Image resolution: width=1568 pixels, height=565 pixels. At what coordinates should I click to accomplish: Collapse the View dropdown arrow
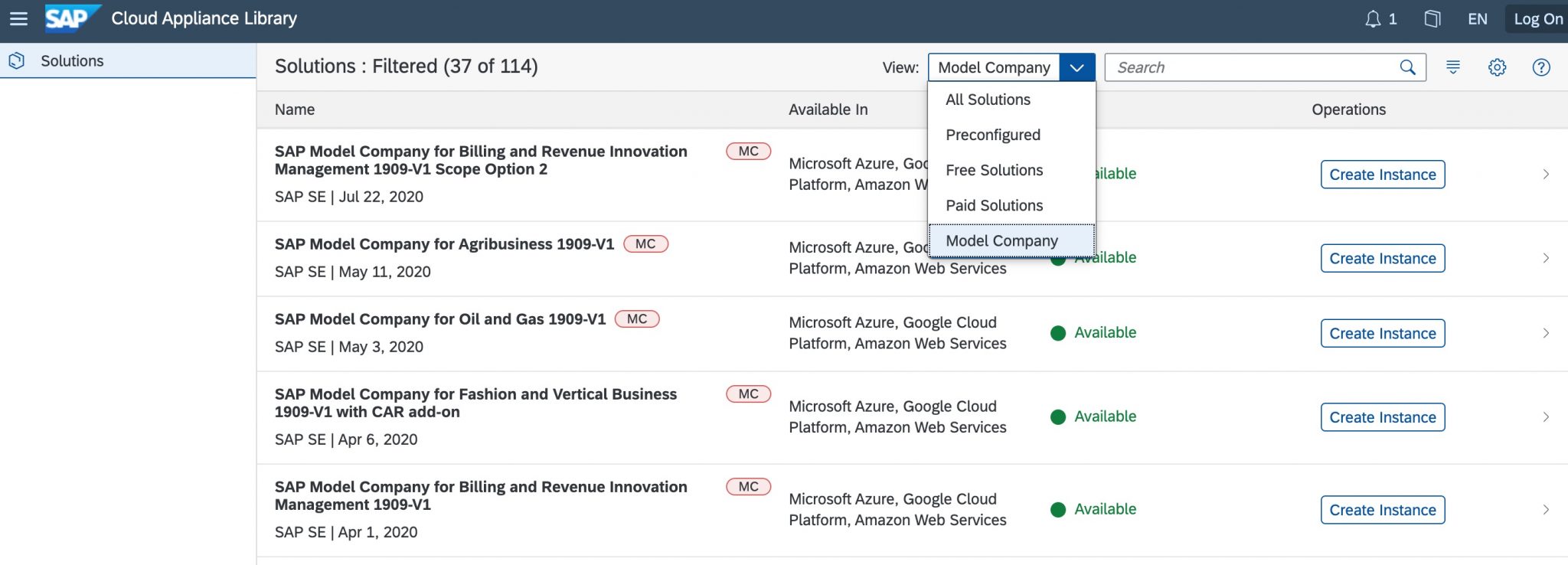click(x=1076, y=67)
